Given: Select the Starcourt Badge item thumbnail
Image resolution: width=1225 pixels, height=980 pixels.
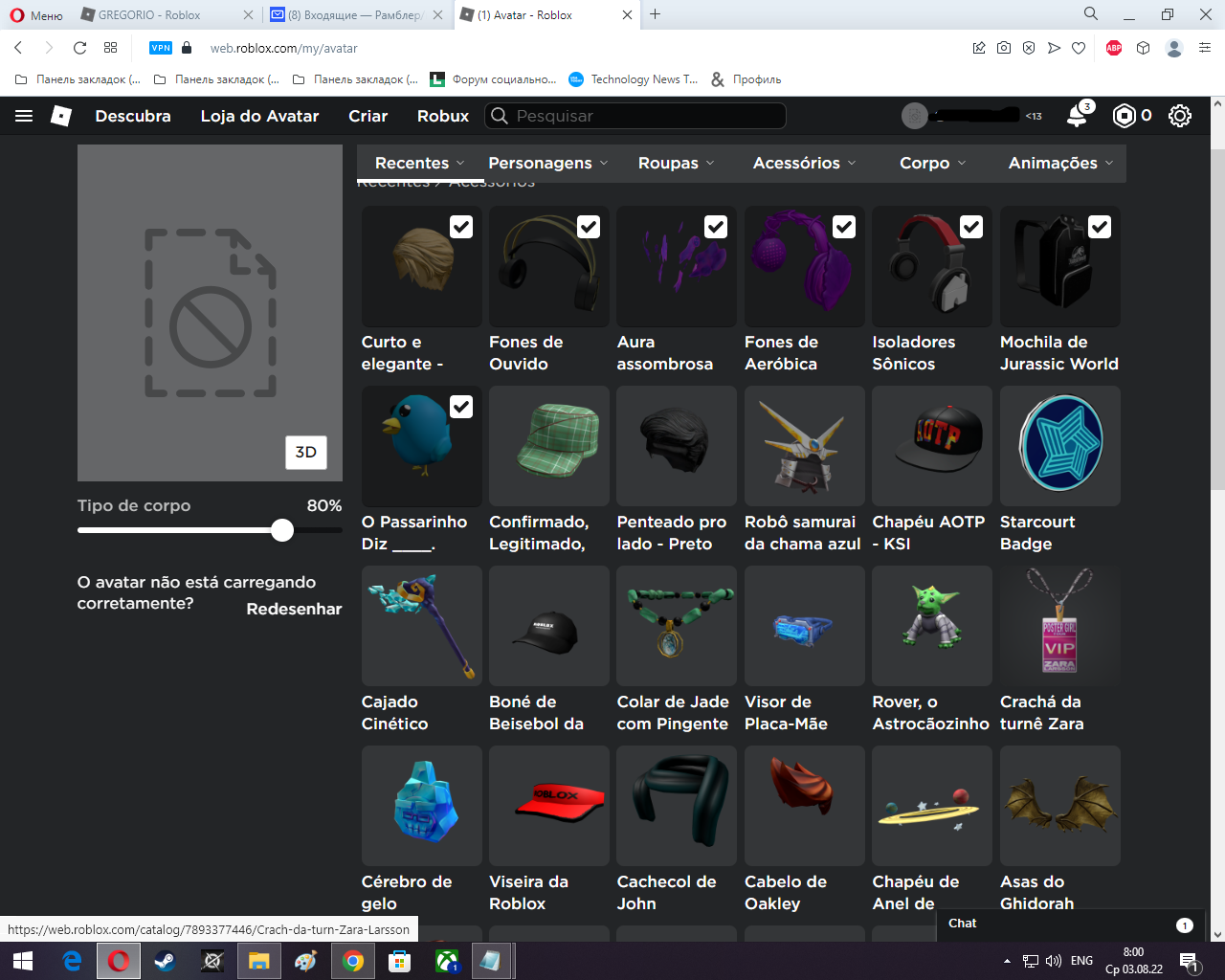Looking at the screenshot, I should (1060, 446).
